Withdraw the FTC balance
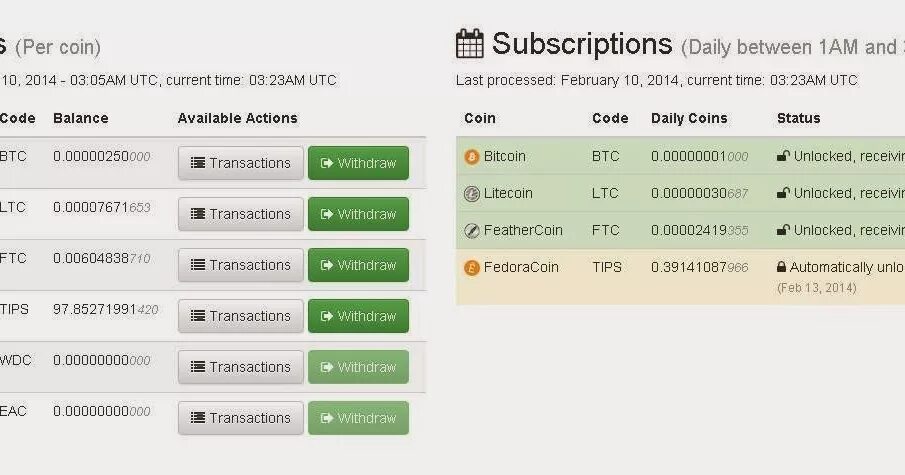This screenshot has width=905, height=475. tap(358, 265)
